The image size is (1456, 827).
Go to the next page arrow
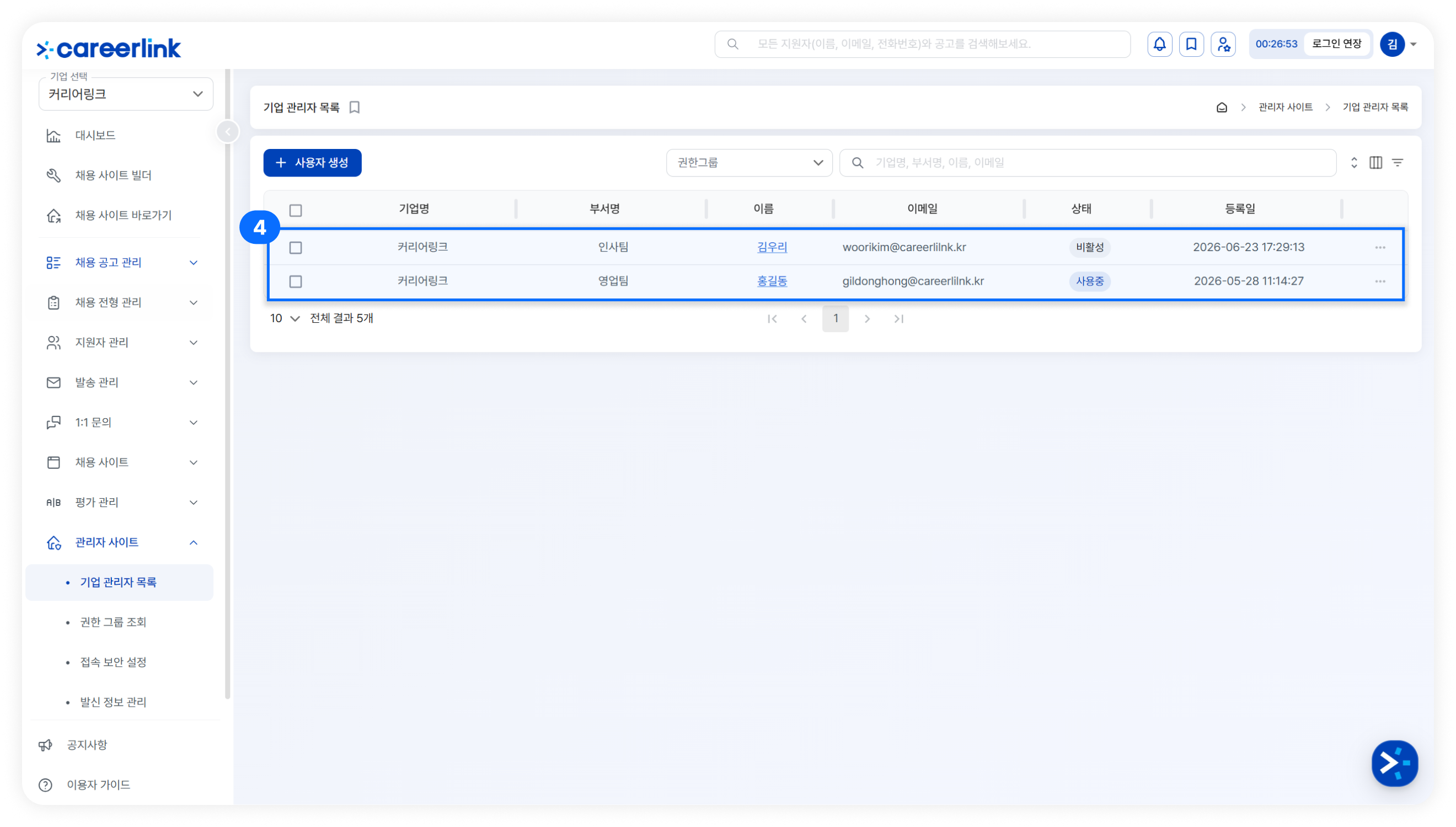867,319
